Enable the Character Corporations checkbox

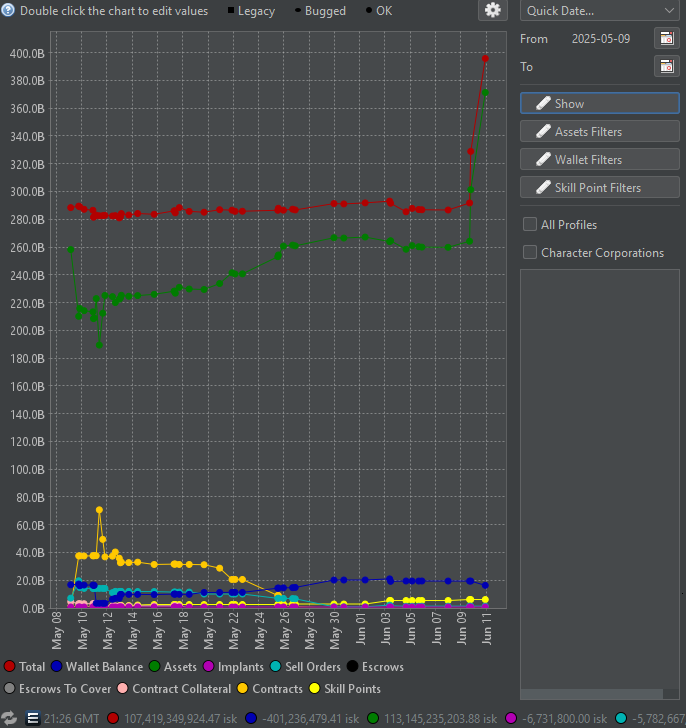530,252
